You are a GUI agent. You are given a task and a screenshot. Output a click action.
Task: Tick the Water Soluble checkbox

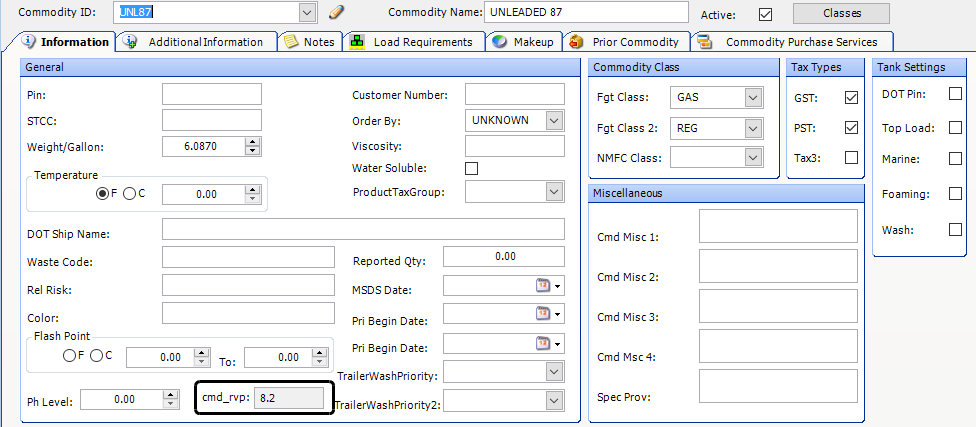pyautogui.click(x=472, y=168)
